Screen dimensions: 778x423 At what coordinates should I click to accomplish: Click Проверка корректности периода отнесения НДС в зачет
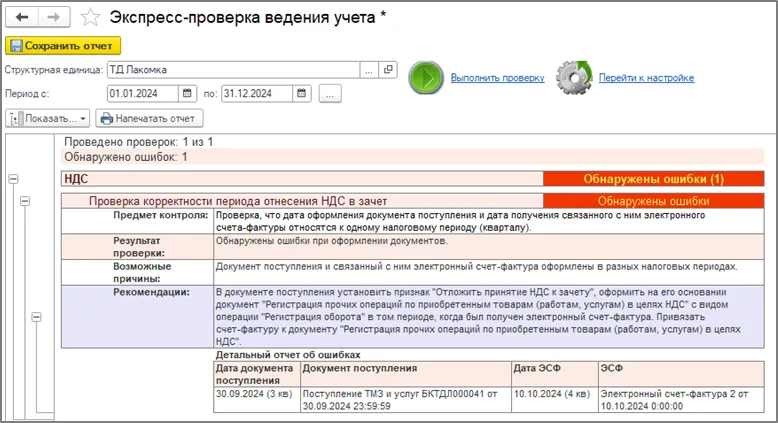coord(238,201)
